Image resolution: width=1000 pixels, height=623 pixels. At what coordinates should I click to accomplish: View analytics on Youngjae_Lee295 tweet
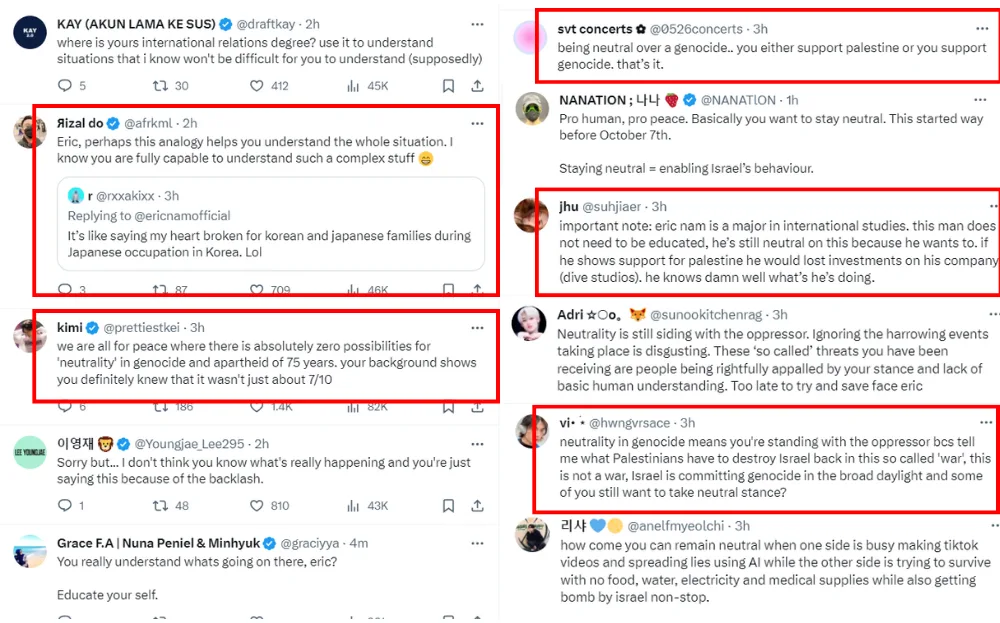[353, 506]
